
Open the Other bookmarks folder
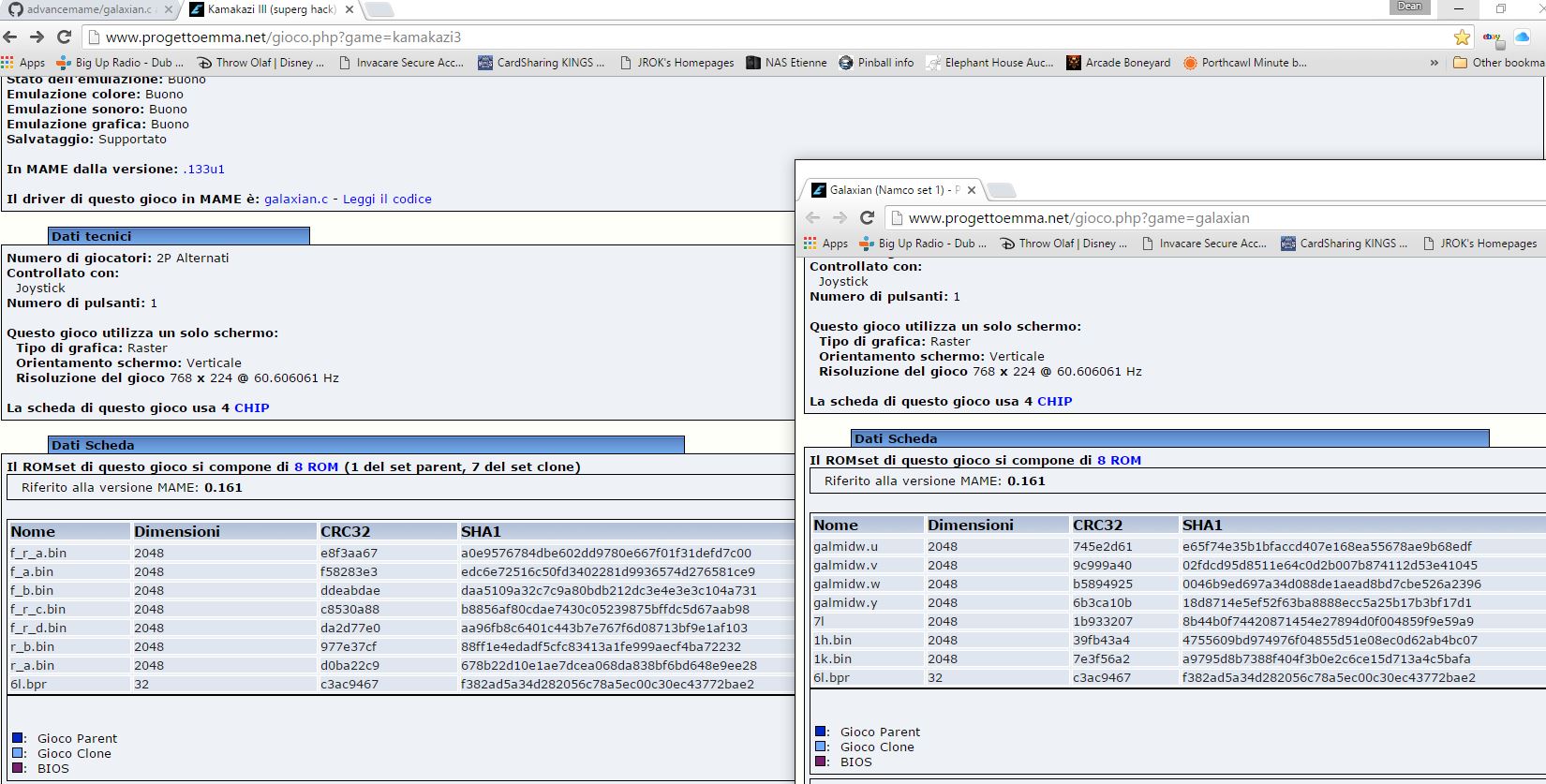pyautogui.click(x=1499, y=63)
